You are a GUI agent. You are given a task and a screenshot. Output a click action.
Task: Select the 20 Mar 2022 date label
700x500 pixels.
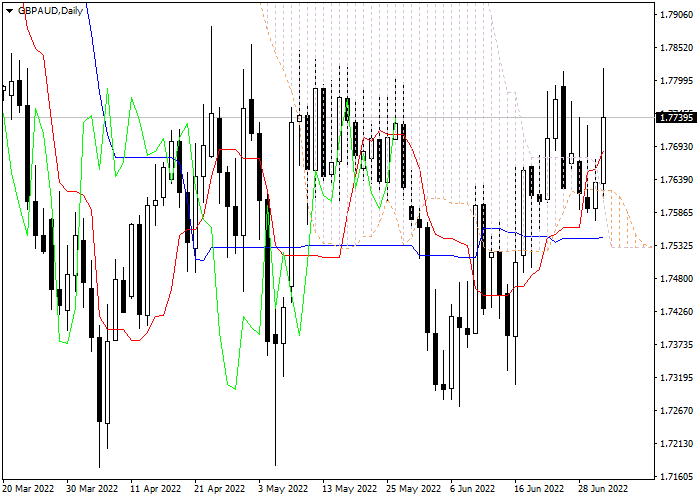tap(29, 489)
